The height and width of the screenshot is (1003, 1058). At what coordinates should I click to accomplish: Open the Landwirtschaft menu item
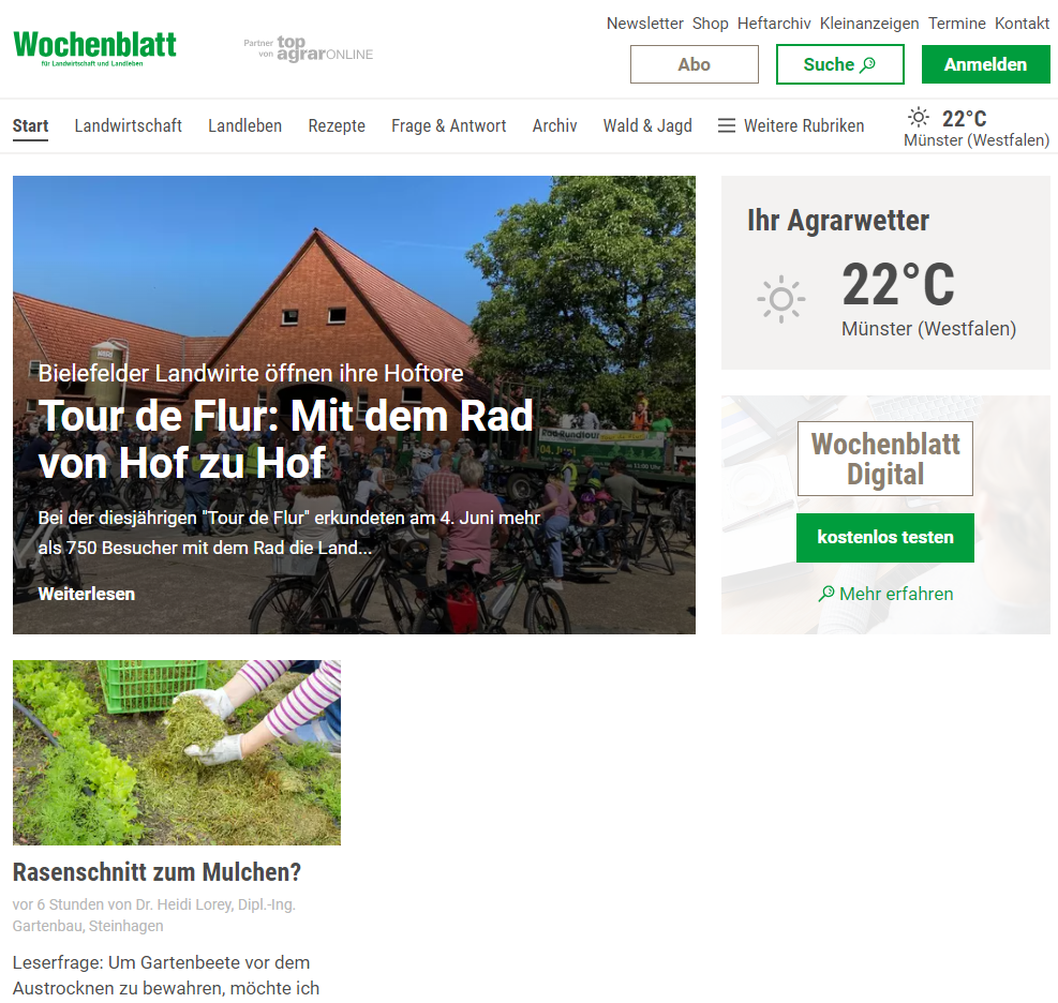(x=128, y=126)
